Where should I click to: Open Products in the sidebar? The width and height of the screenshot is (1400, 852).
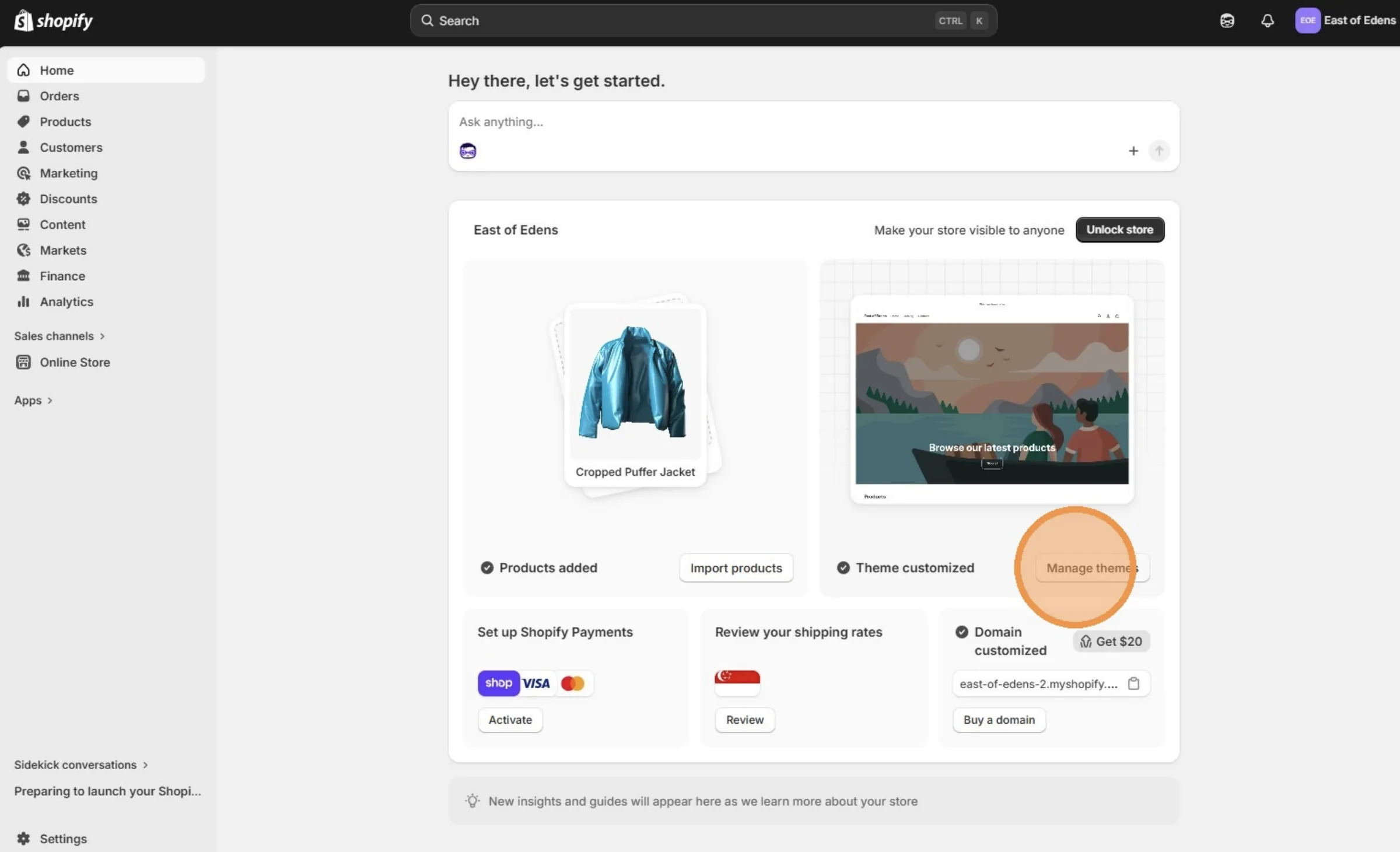coord(106,121)
